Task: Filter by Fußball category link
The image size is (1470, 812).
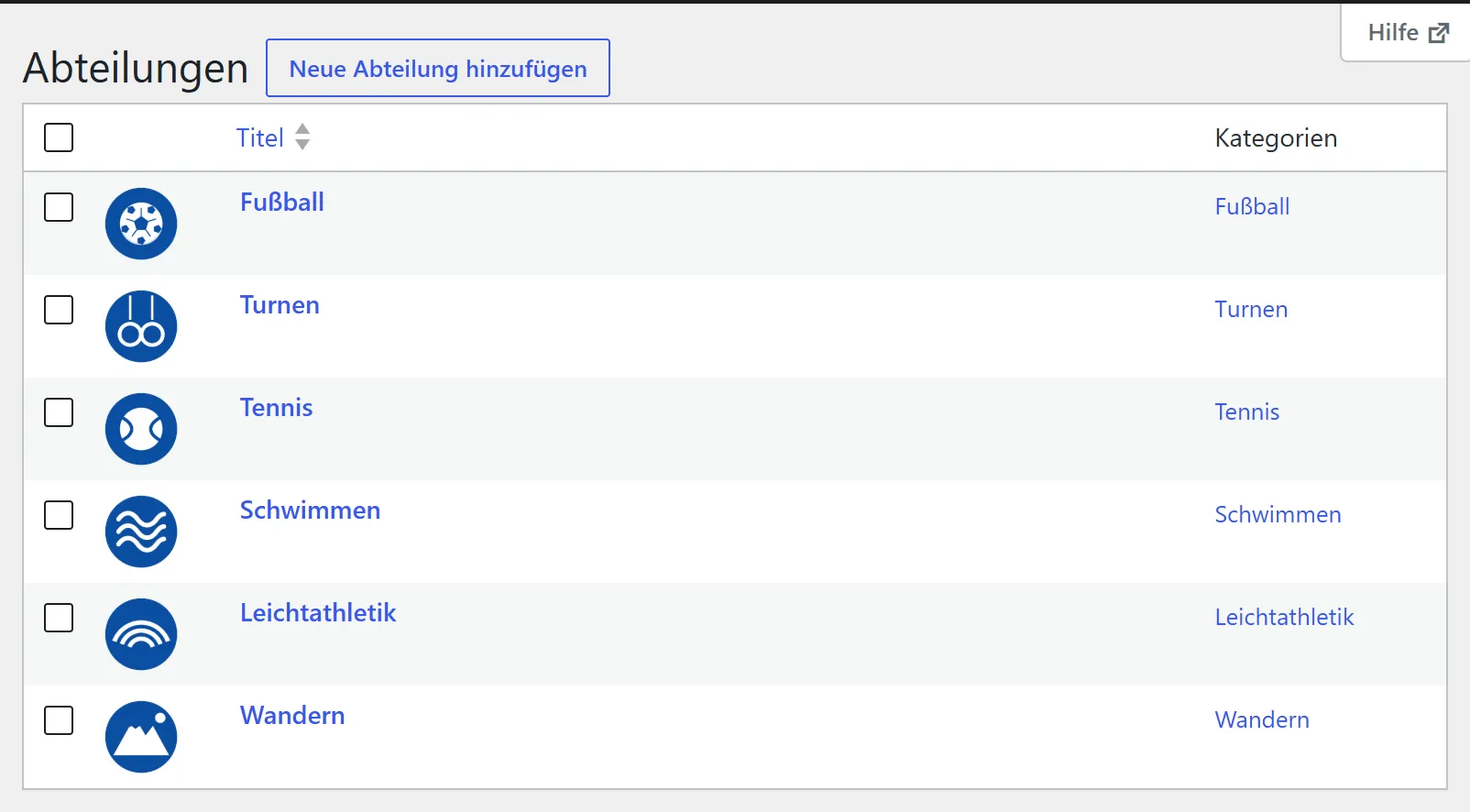Action: point(1252,207)
